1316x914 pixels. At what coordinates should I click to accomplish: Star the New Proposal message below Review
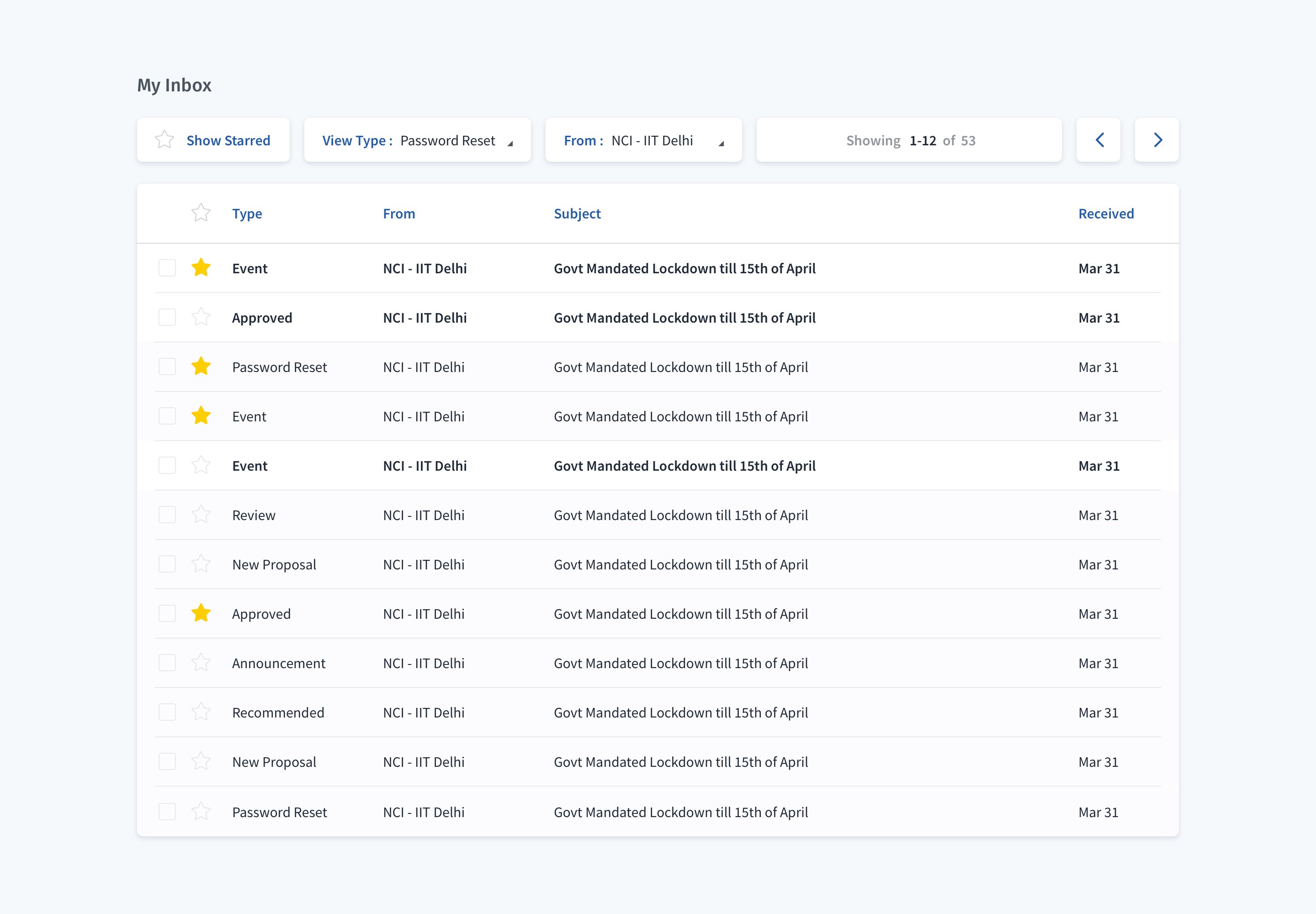[x=201, y=564]
